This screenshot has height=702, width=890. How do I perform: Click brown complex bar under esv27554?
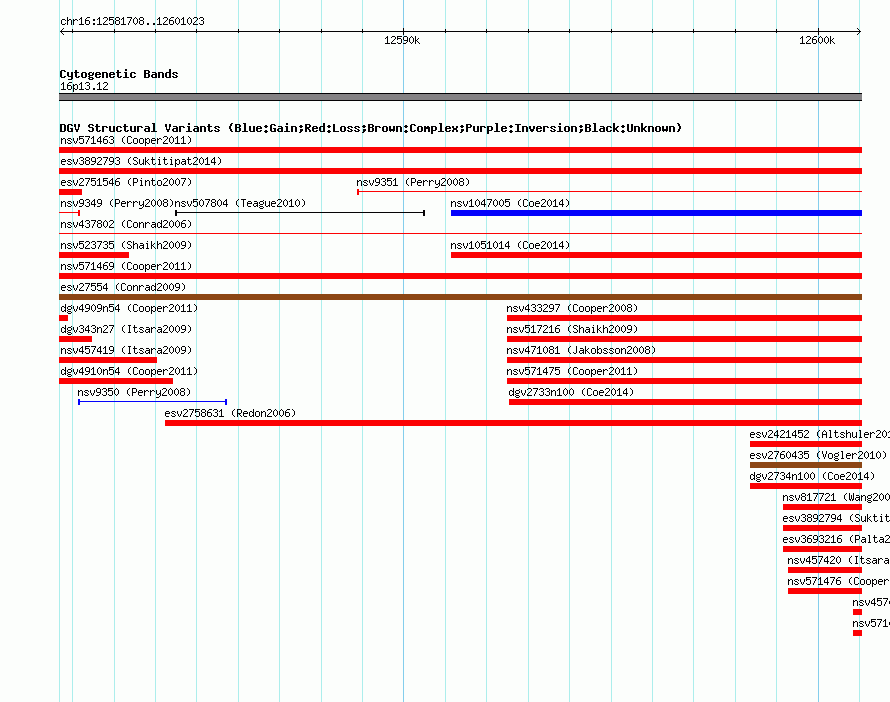point(460,297)
